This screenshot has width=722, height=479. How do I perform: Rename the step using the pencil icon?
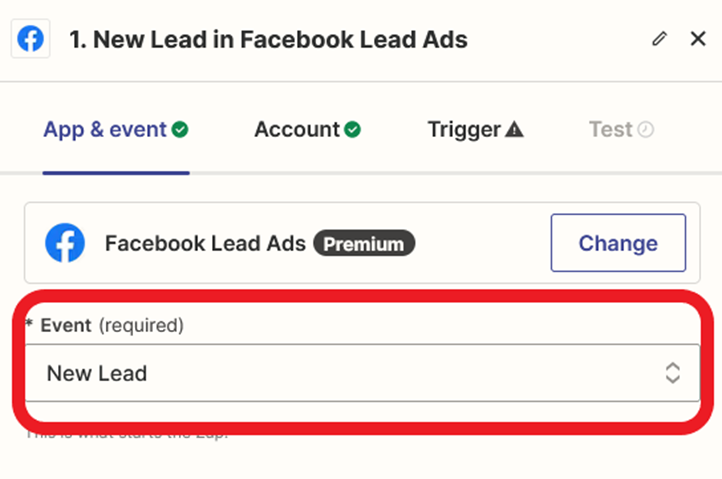coord(658,39)
